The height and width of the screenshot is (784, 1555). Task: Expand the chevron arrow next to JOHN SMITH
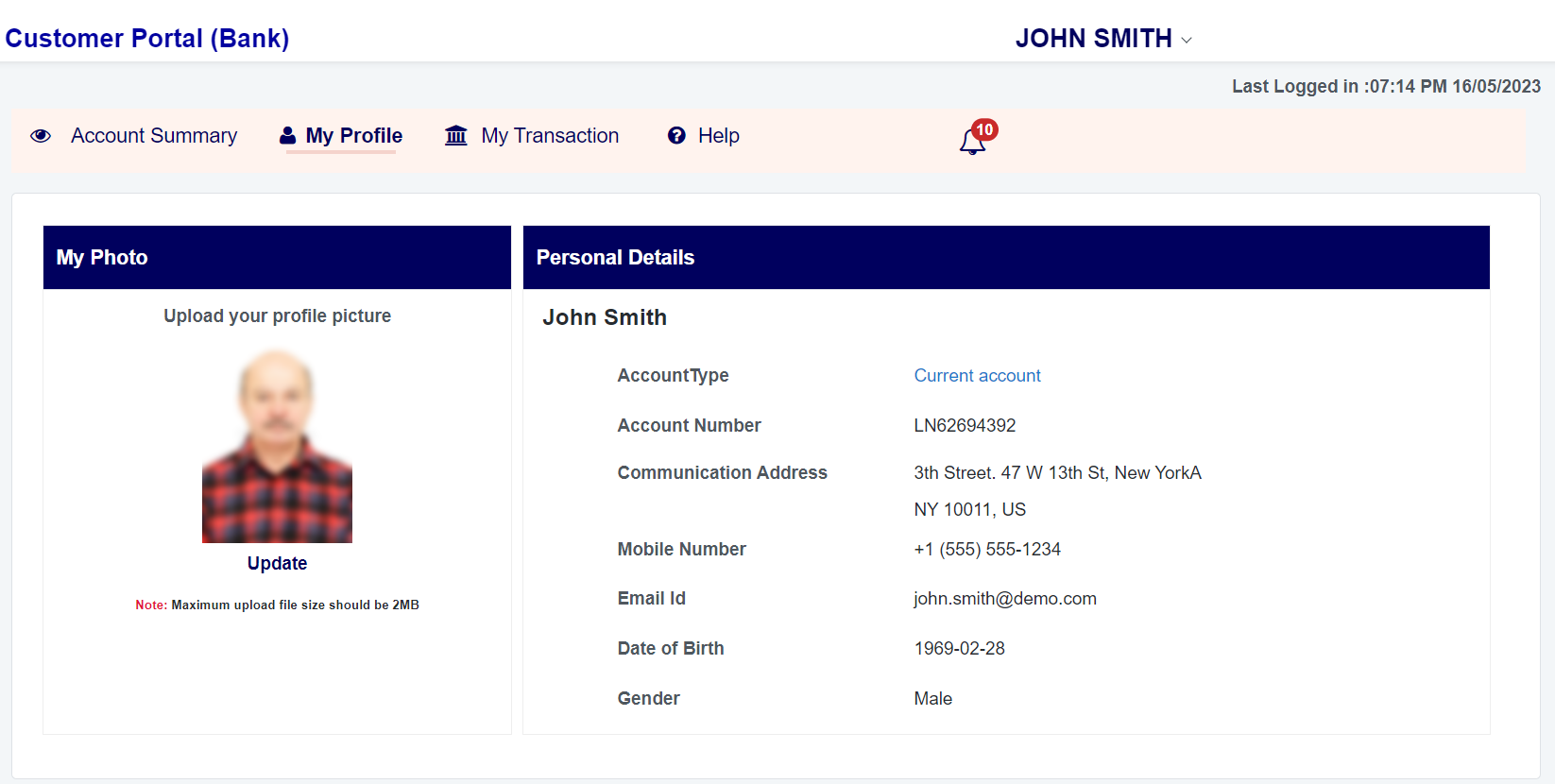tap(1187, 40)
